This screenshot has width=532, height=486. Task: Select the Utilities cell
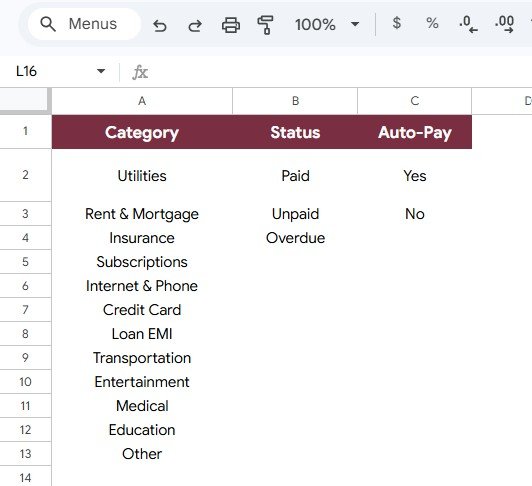142,175
